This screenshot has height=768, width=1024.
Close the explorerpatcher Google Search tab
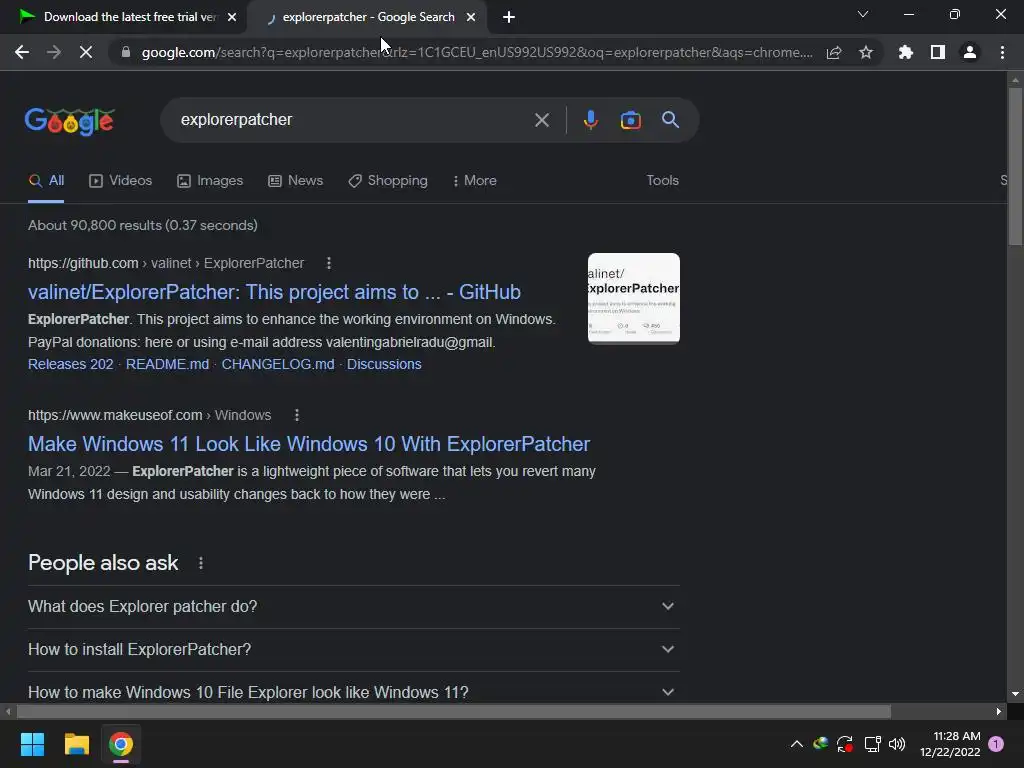click(x=471, y=17)
